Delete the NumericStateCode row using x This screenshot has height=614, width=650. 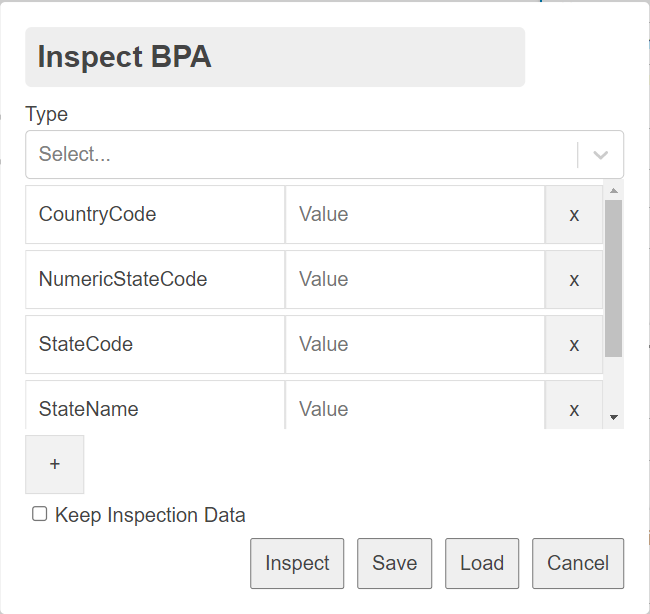pyautogui.click(x=574, y=279)
